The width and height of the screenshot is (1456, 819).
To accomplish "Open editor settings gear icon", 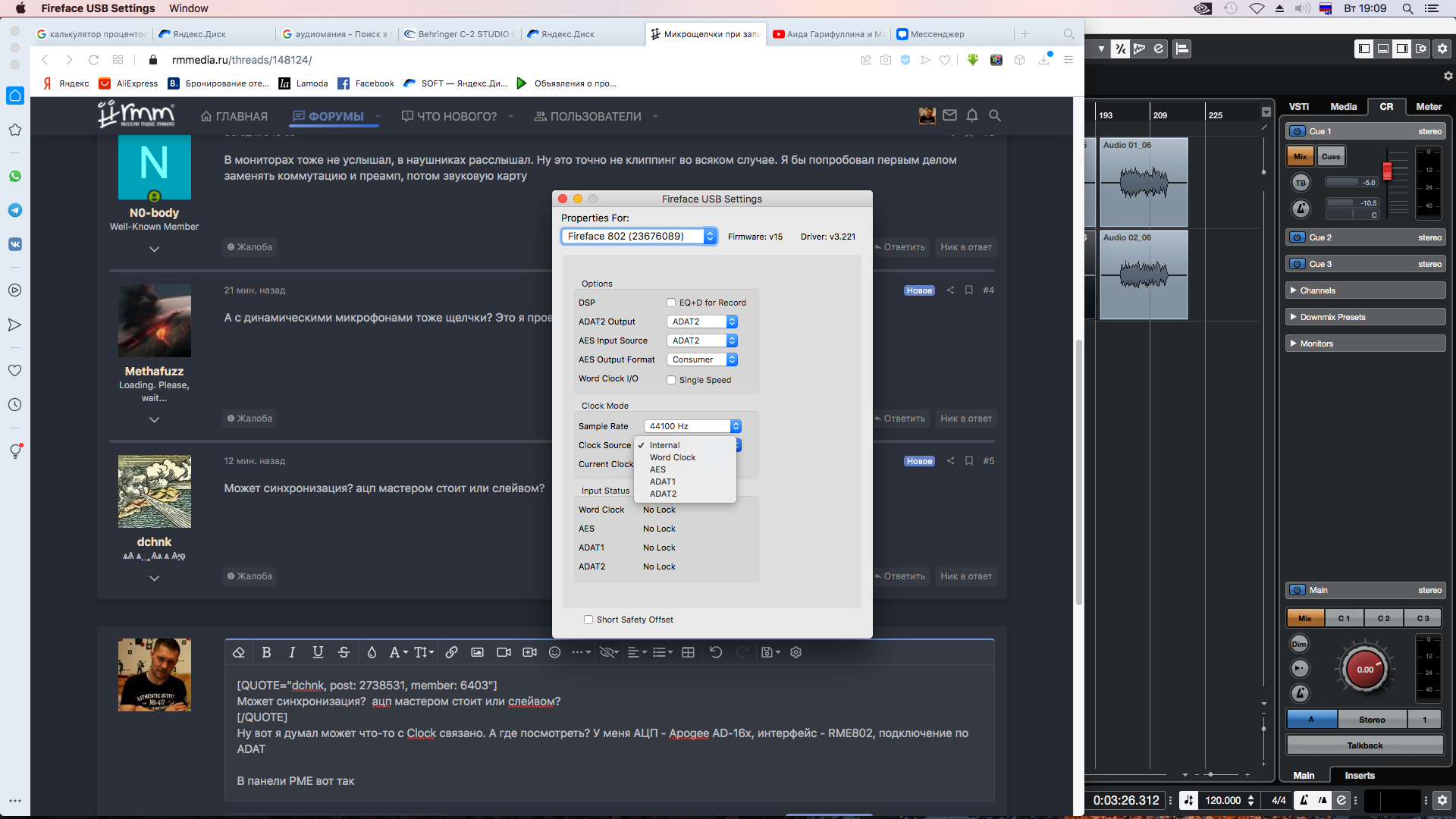I will 795,652.
